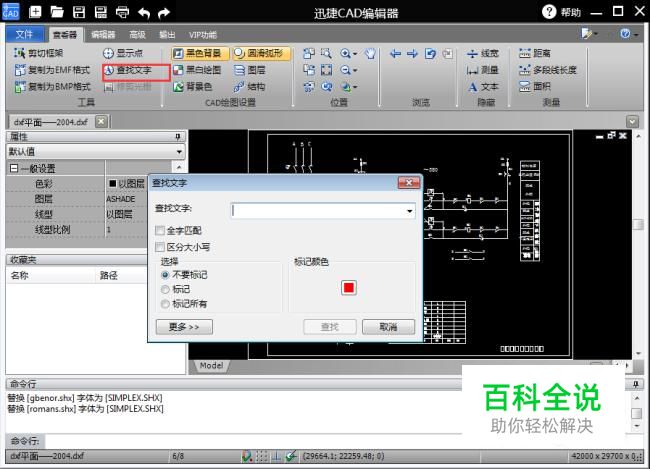Switch to the 输出 tab
The width and height of the screenshot is (650, 469).
(x=167, y=35)
